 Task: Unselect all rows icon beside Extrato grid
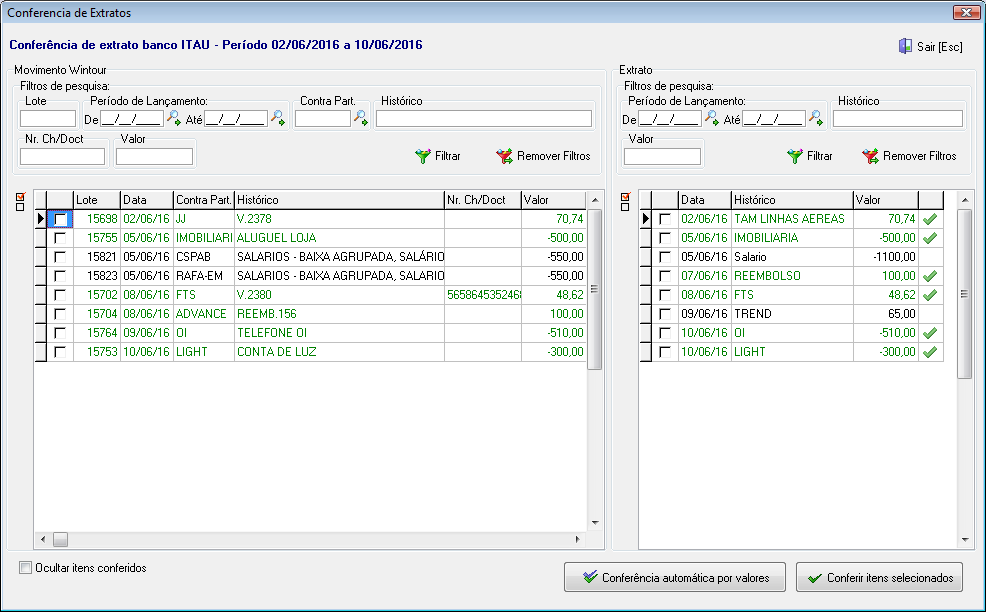pyautogui.click(x=625, y=207)
